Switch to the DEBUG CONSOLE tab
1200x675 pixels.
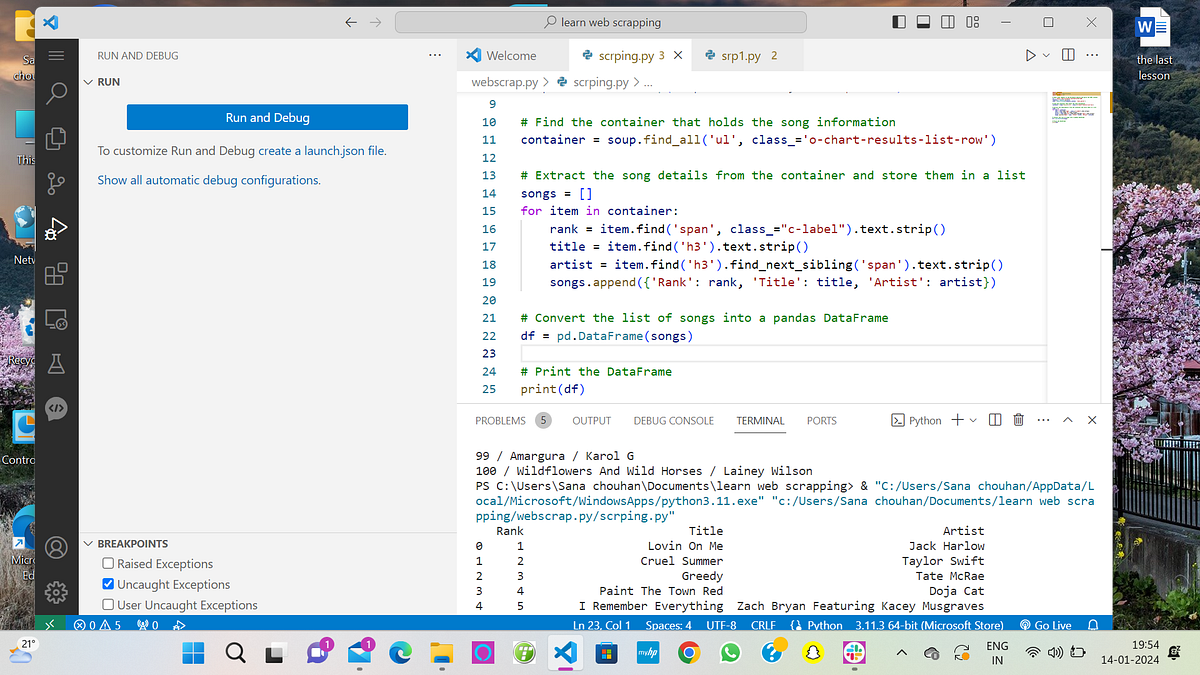(673, 421)
